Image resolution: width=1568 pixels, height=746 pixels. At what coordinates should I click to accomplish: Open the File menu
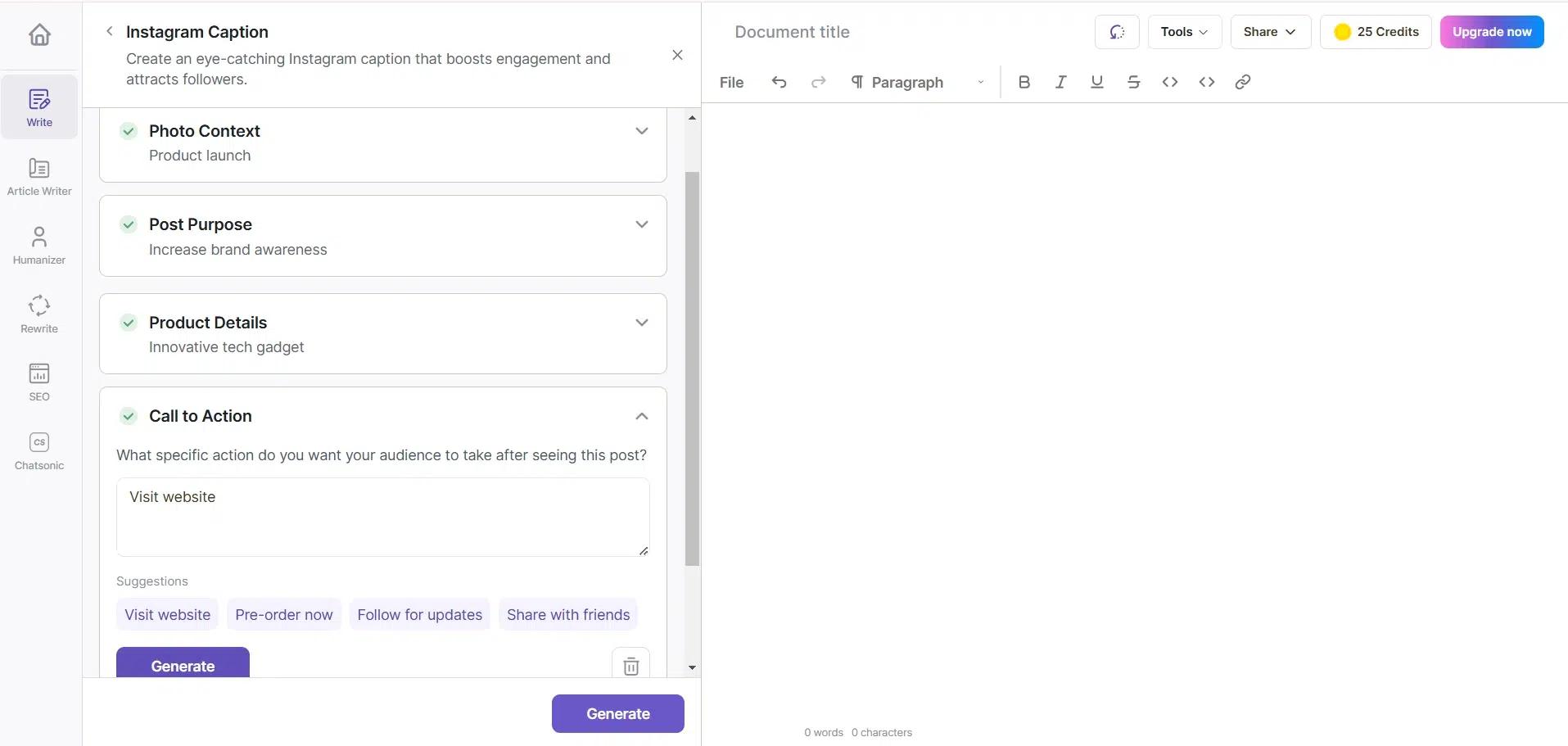click(731, 82)
